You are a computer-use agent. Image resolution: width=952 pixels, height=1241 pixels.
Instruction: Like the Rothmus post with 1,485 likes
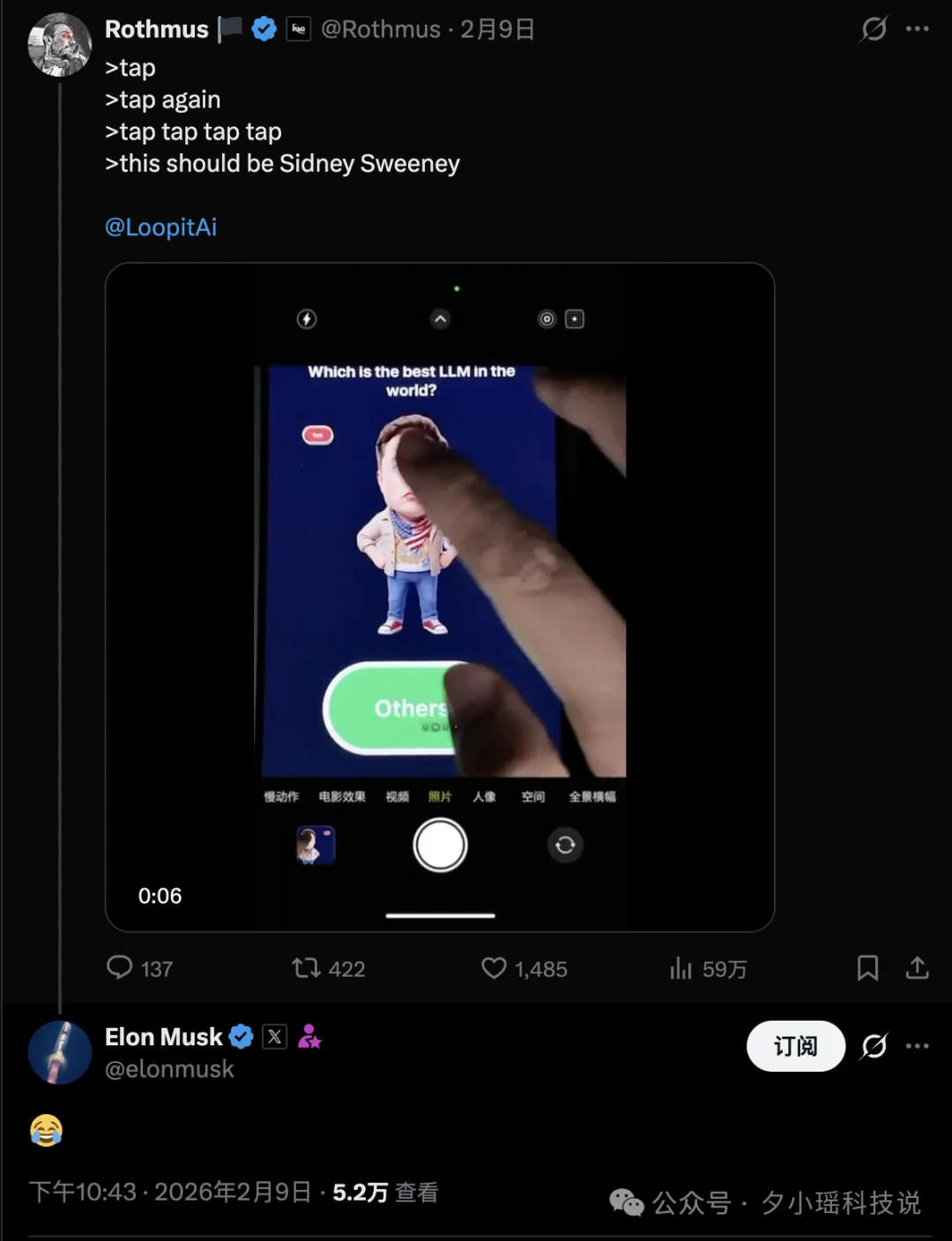click(494, 968)
